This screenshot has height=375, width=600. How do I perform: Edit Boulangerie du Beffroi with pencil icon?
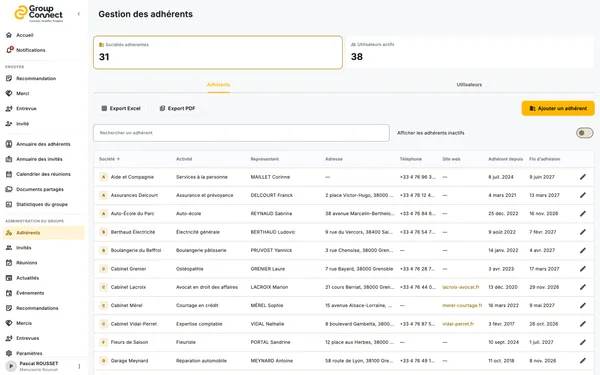tap(582, 250)
